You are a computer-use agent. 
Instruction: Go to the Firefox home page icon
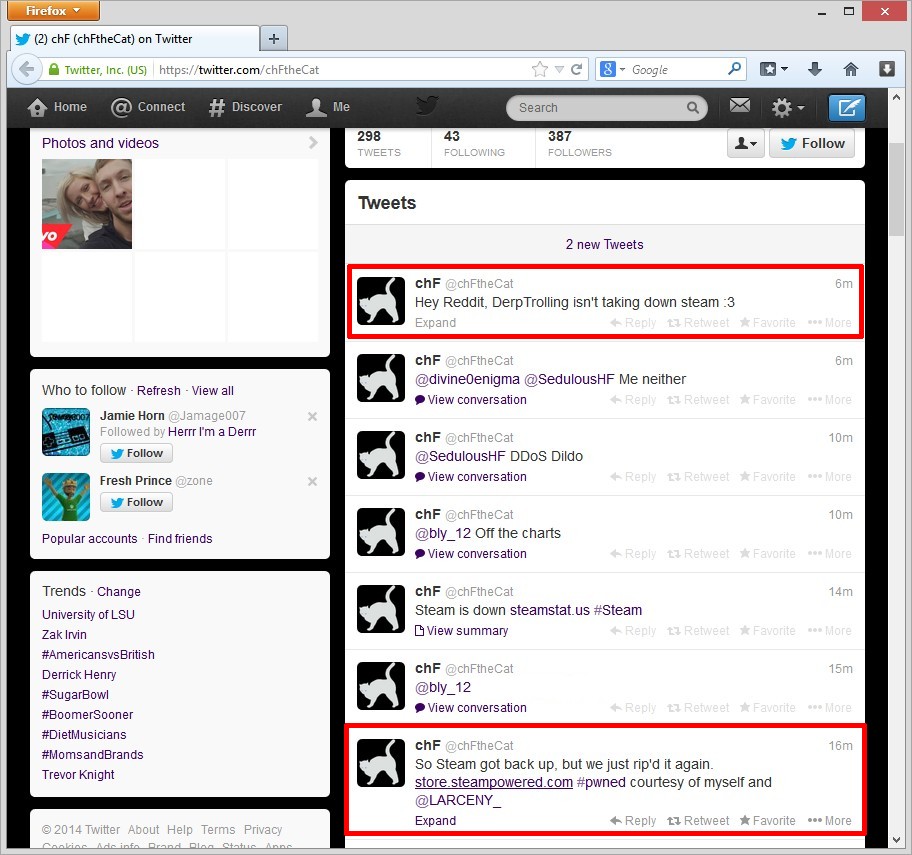(850, 69)
